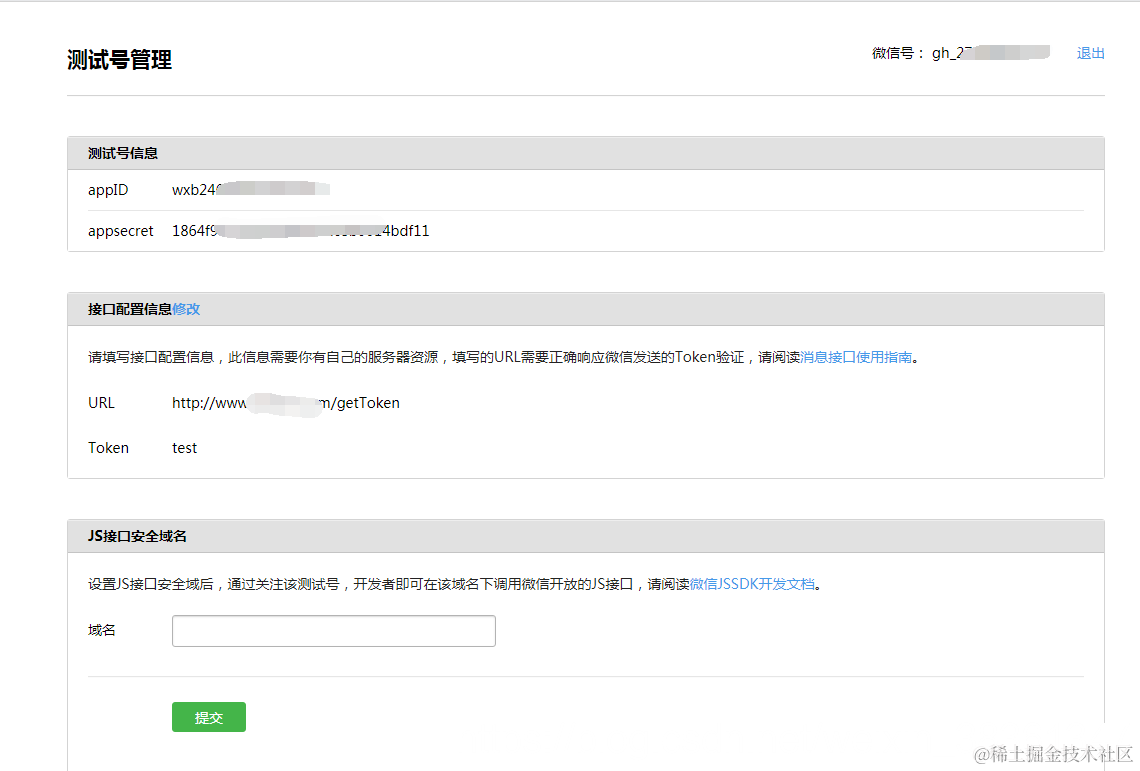
Task: Click the 测试号管理 page title
Action: [x=119, y=60]
